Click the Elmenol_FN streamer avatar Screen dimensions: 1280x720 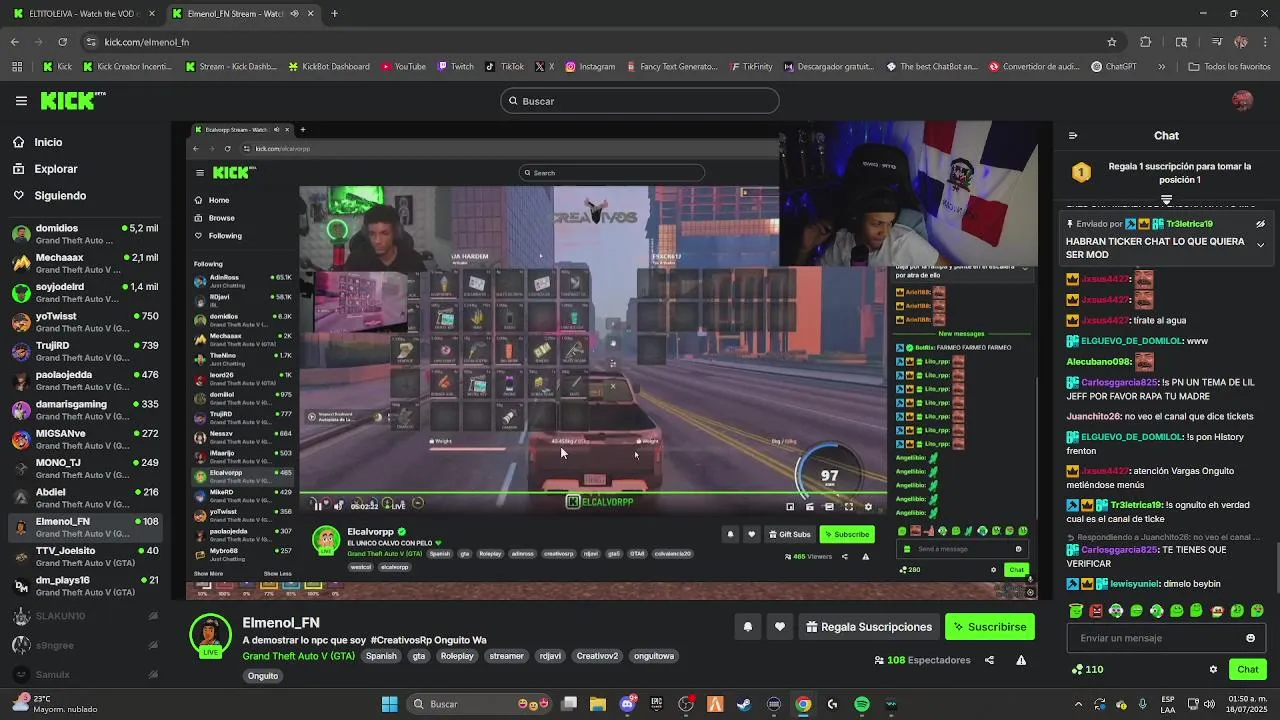click(x=210, y=634)
